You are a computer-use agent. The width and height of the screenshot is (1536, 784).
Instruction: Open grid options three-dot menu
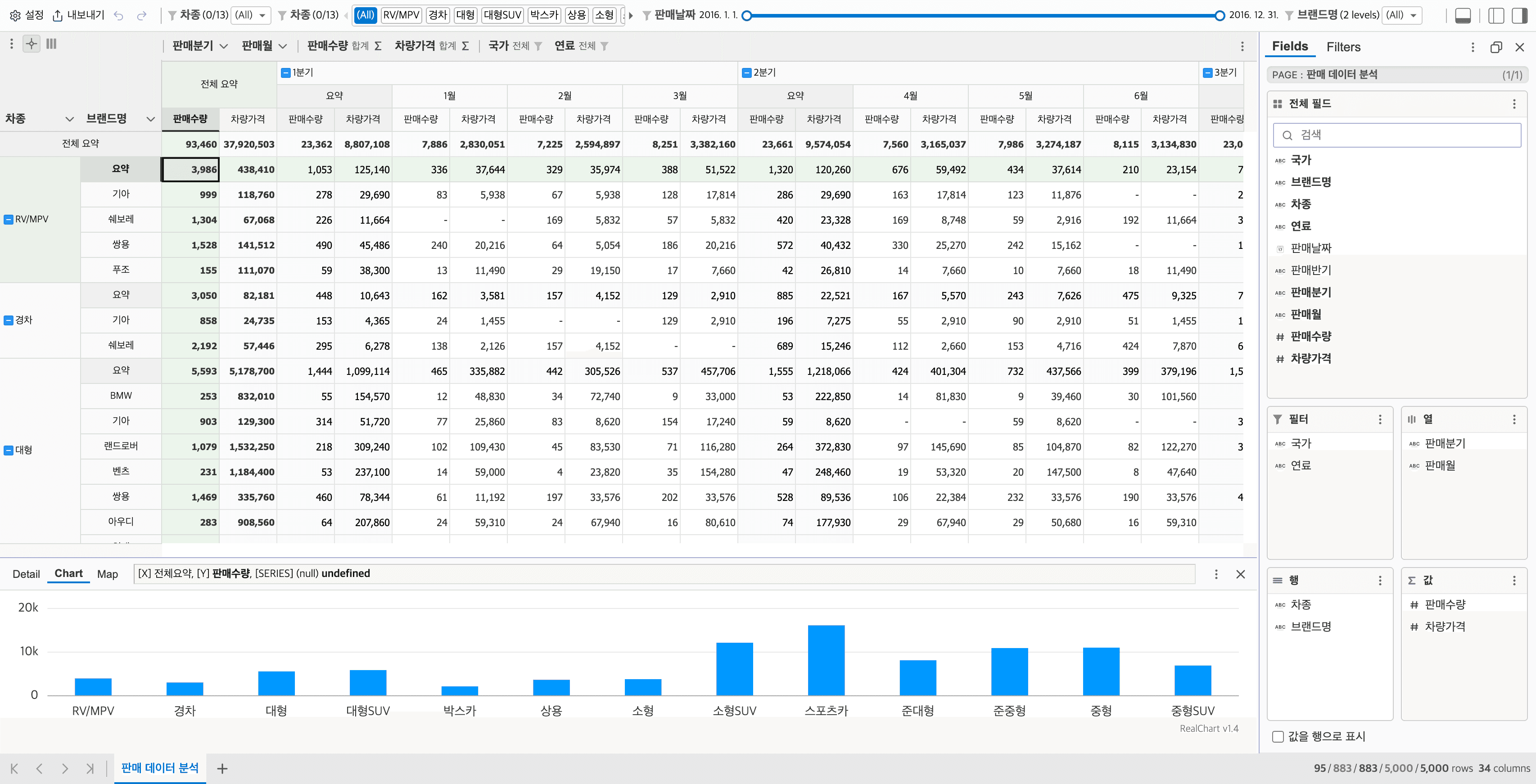[x=1242, y=46]
